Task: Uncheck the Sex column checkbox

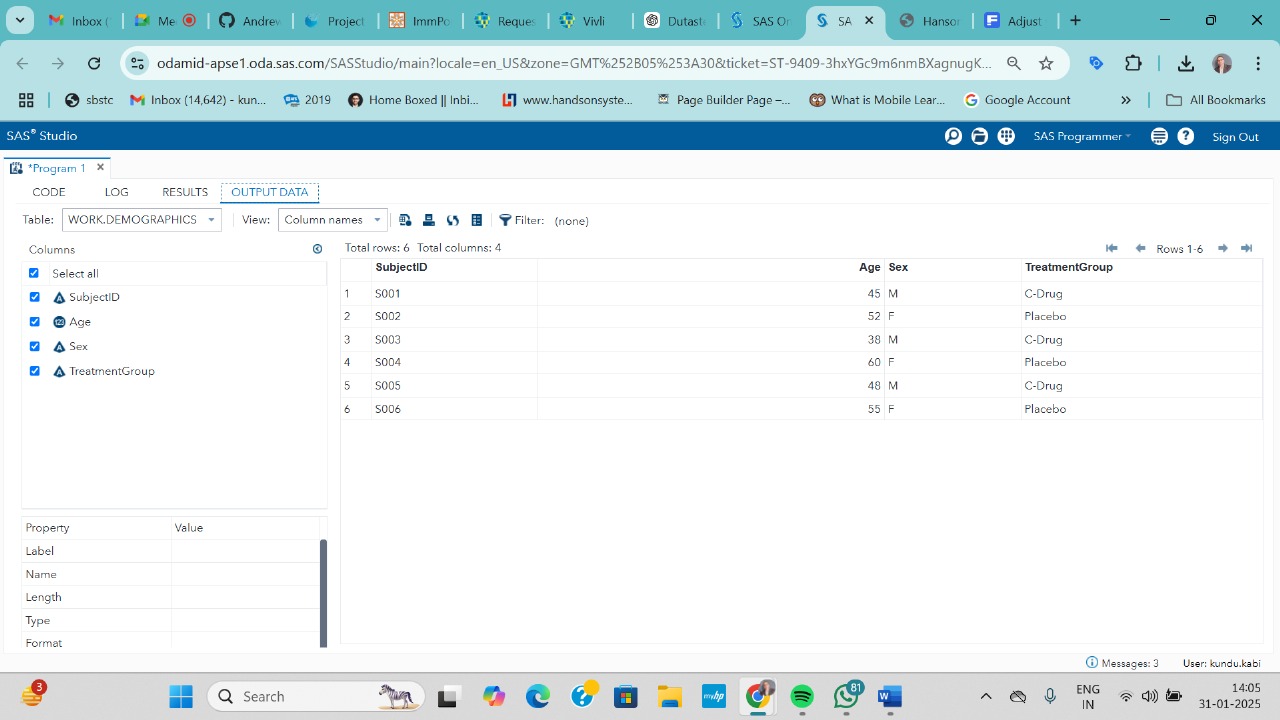Action: 34,346
